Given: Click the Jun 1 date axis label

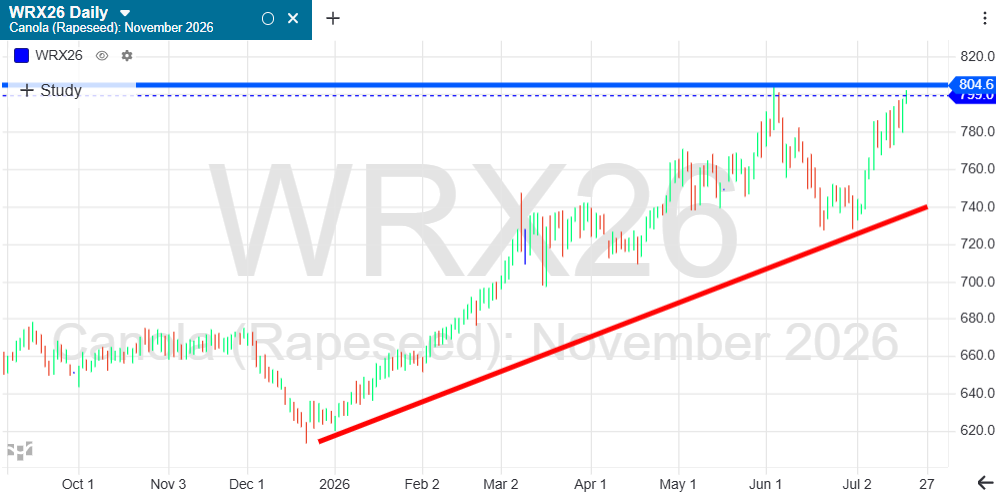Looking at the screenshot, I should pyautogui.click(x=766, y=484).
